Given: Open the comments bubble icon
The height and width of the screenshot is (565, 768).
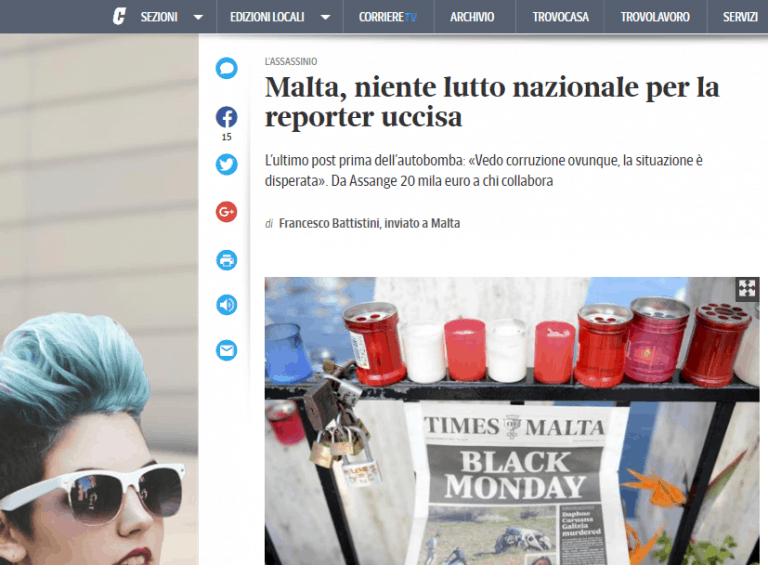Looking at the screenshot, I should (227, 68).
